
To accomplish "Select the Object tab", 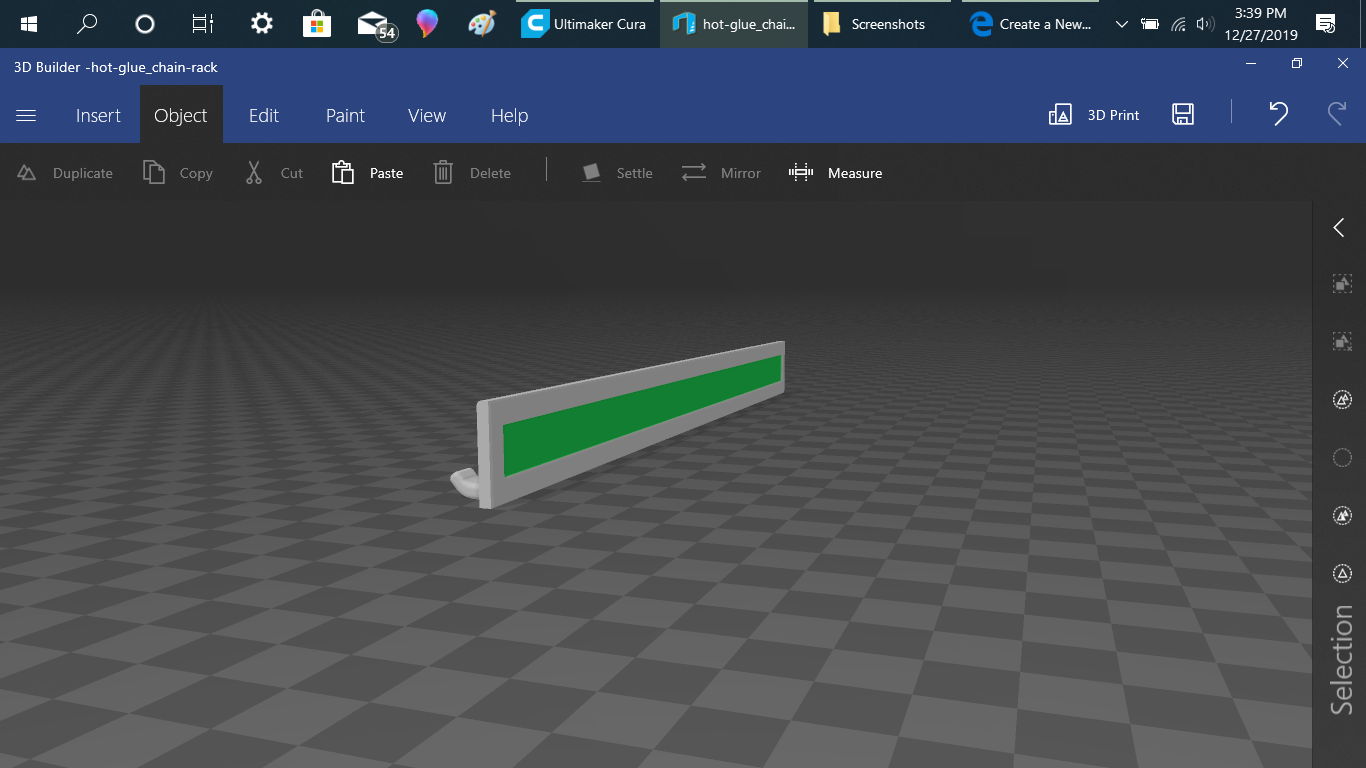I will 181,115.
